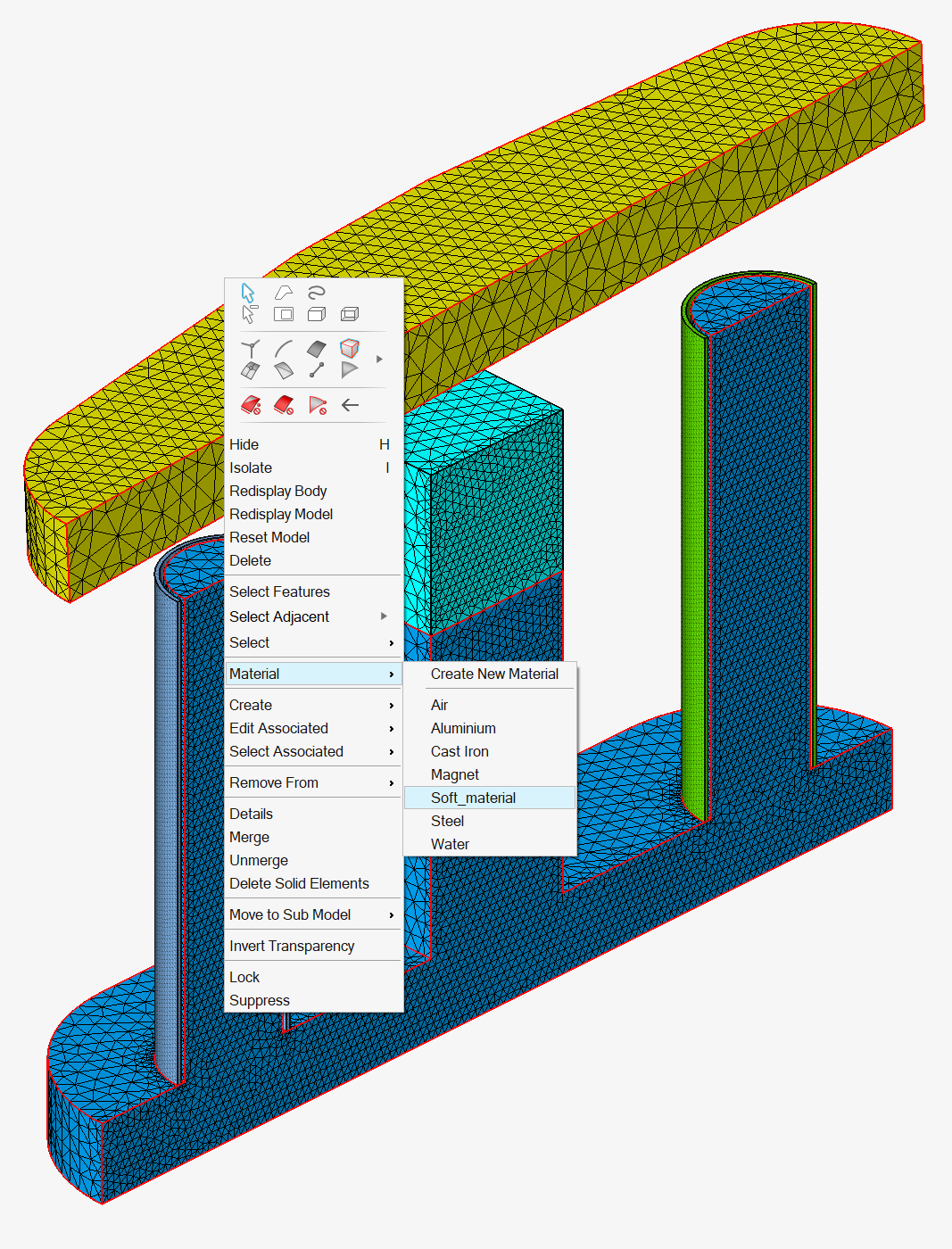Select Reset Model in the menu
Viewport: 952px width, 1249px height.
click(314, 537)
